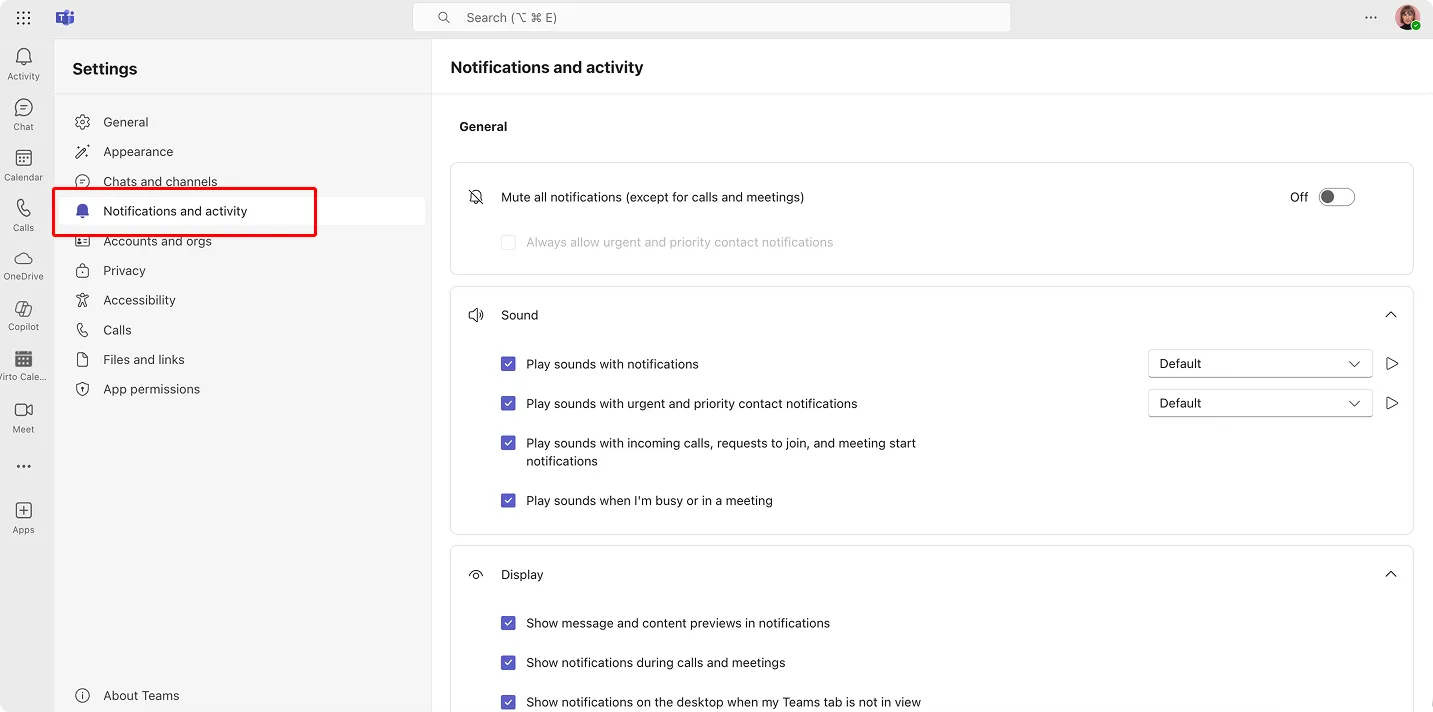This screenshot has height=712, width=1433.
Task: Collapse the Display section
Action: (1390, 574)
